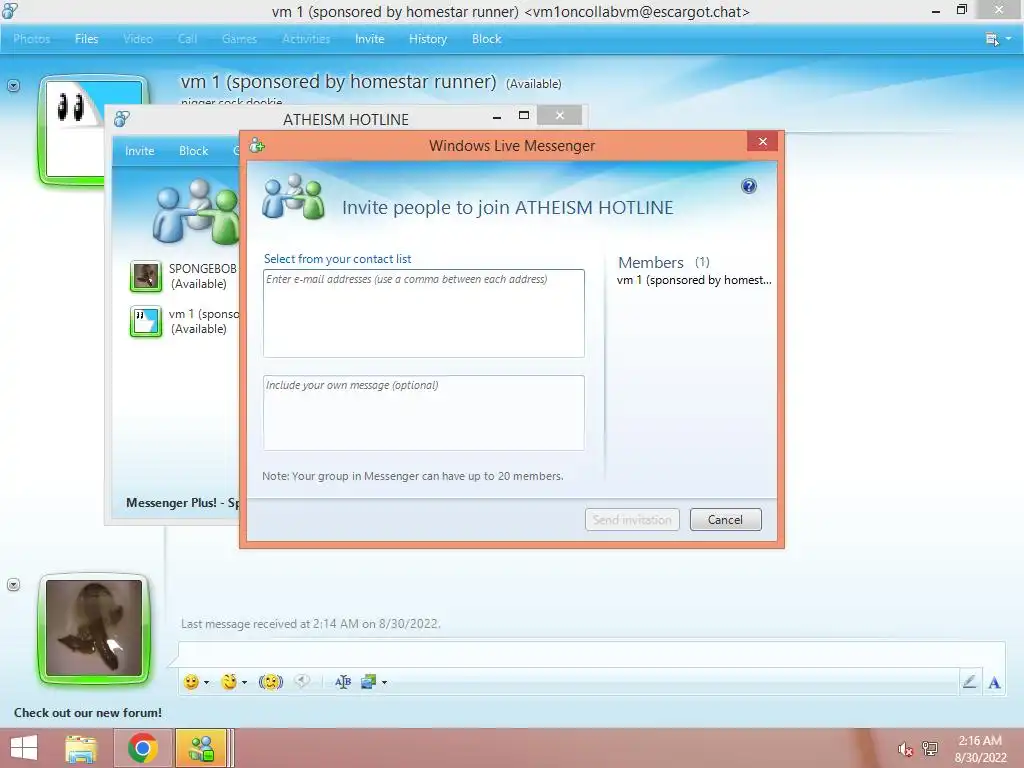The image size is (1024, 768).
Task: Click ATHEISM HOTLINE window title icon
Action: [122, 119]
